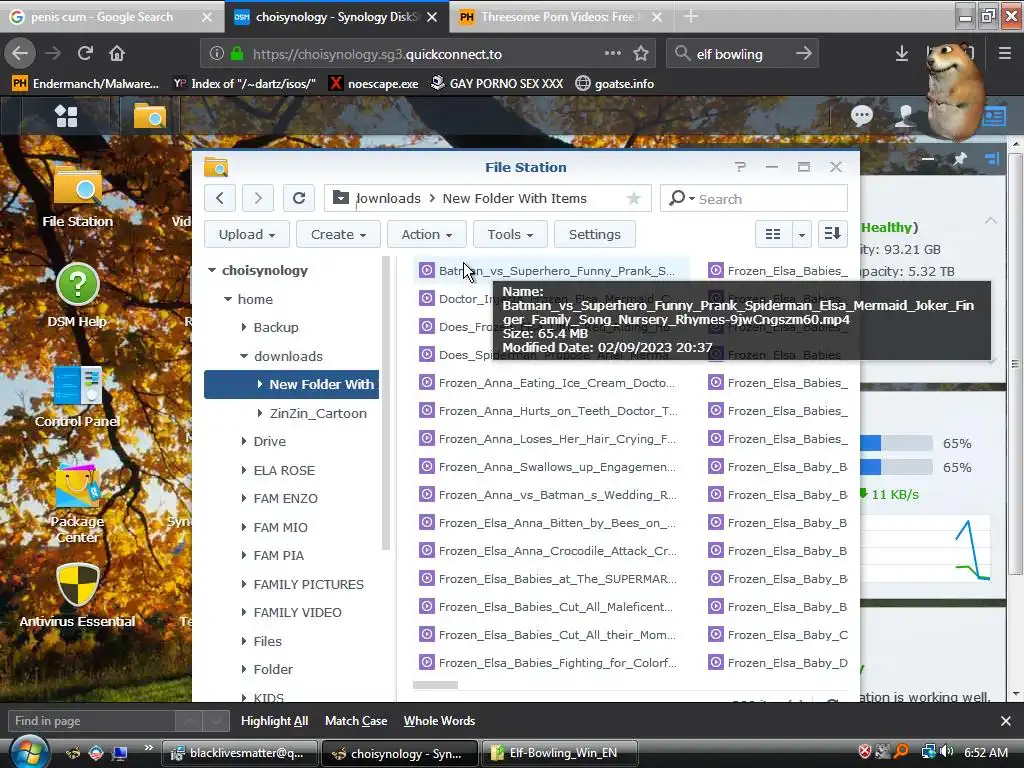Click File Station icon in DSM taskbar

click(150, 116)
